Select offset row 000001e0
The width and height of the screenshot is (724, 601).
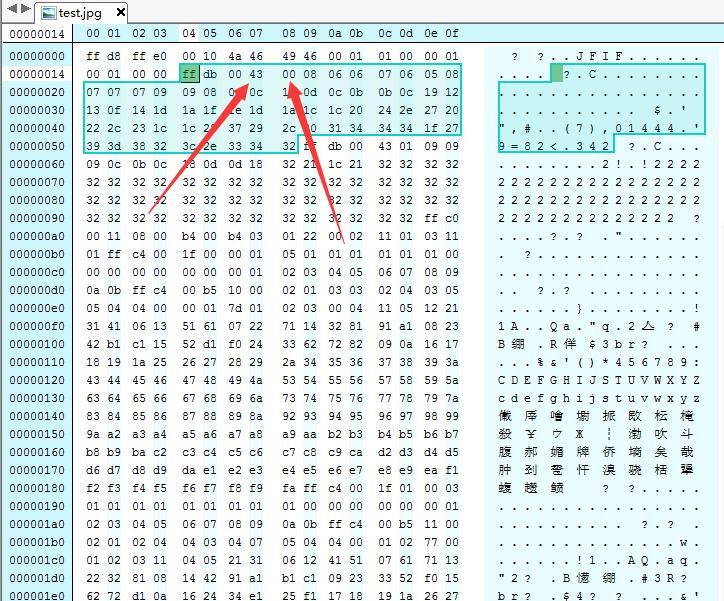tap(37, 596)
